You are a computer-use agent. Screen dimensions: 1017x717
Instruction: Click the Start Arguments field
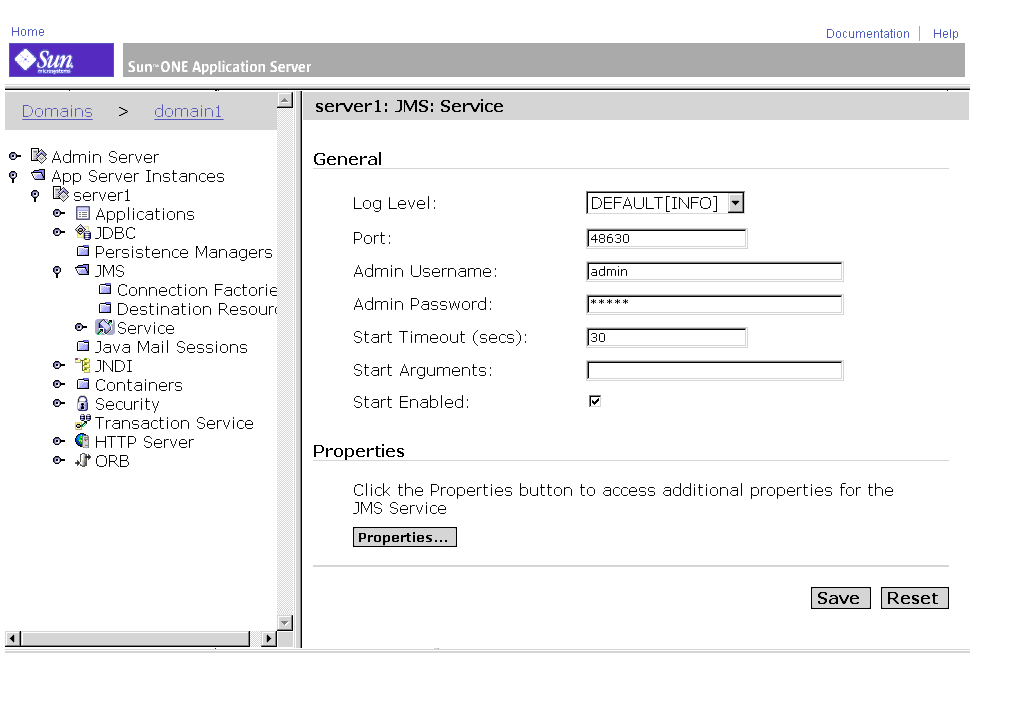click(714, 371)
